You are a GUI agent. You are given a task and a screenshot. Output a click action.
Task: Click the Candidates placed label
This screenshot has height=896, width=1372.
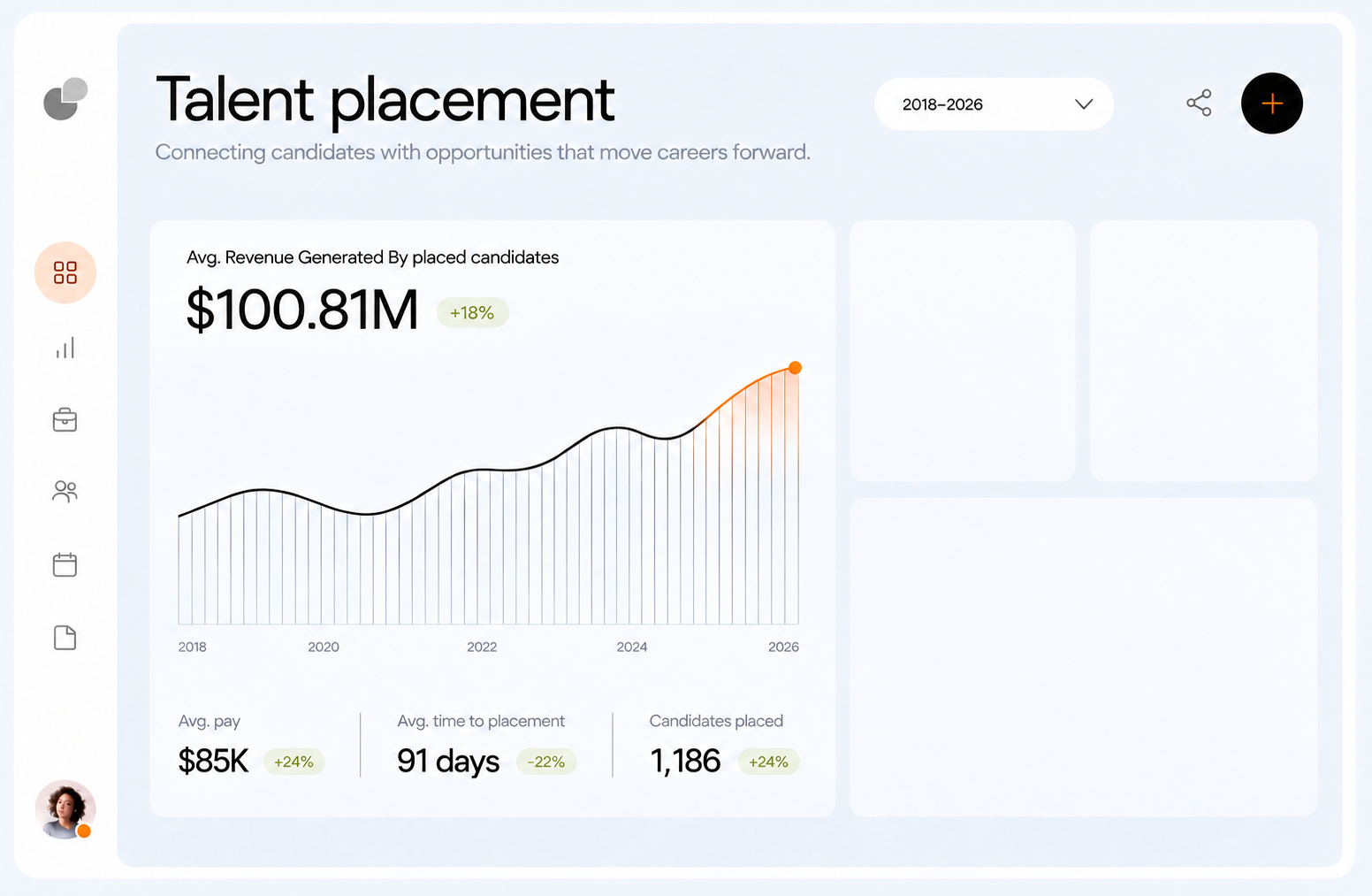pyautogui.click(x=716, y=721)
